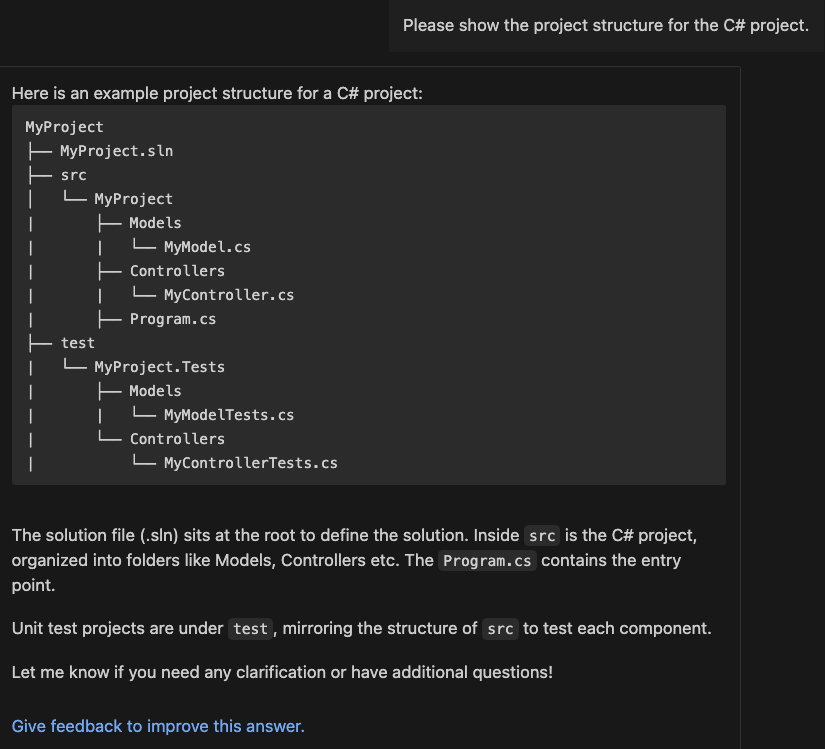Click the "Let me know if you need" sentence
Viewport: 825px width, 749px height.
(281, 672)
